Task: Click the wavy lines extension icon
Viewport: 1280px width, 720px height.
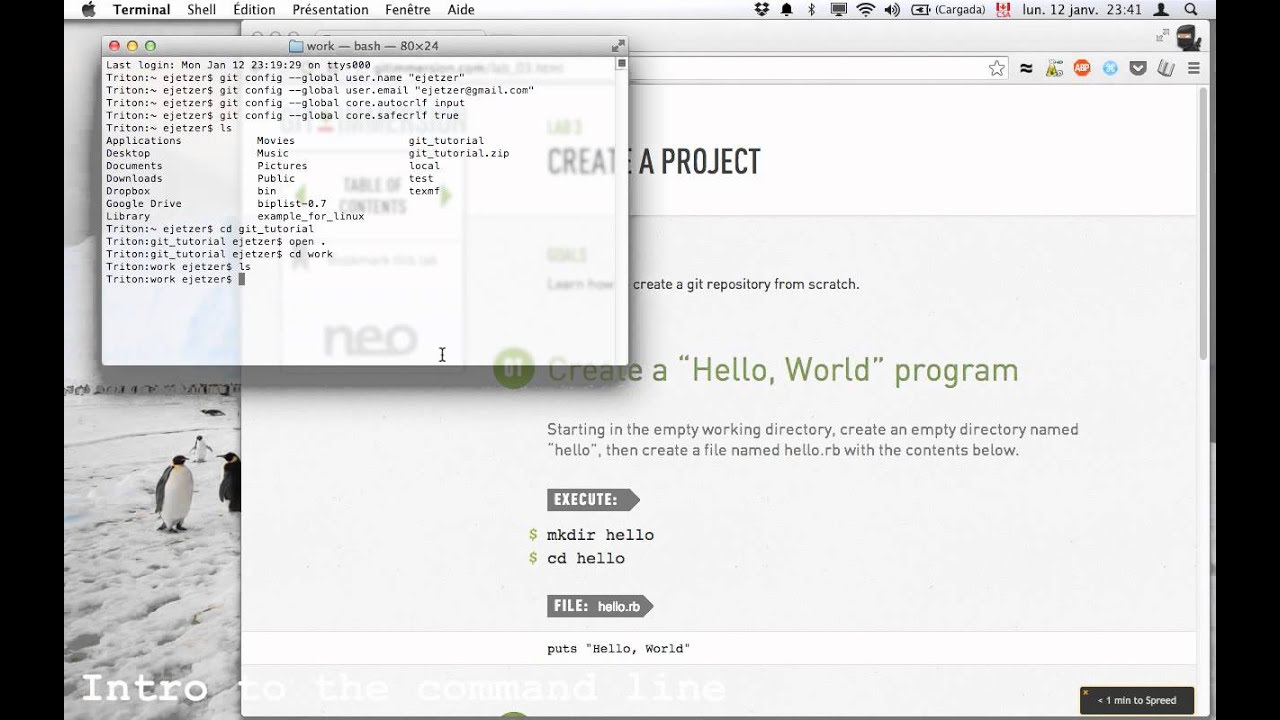Action: point(1026,68)
